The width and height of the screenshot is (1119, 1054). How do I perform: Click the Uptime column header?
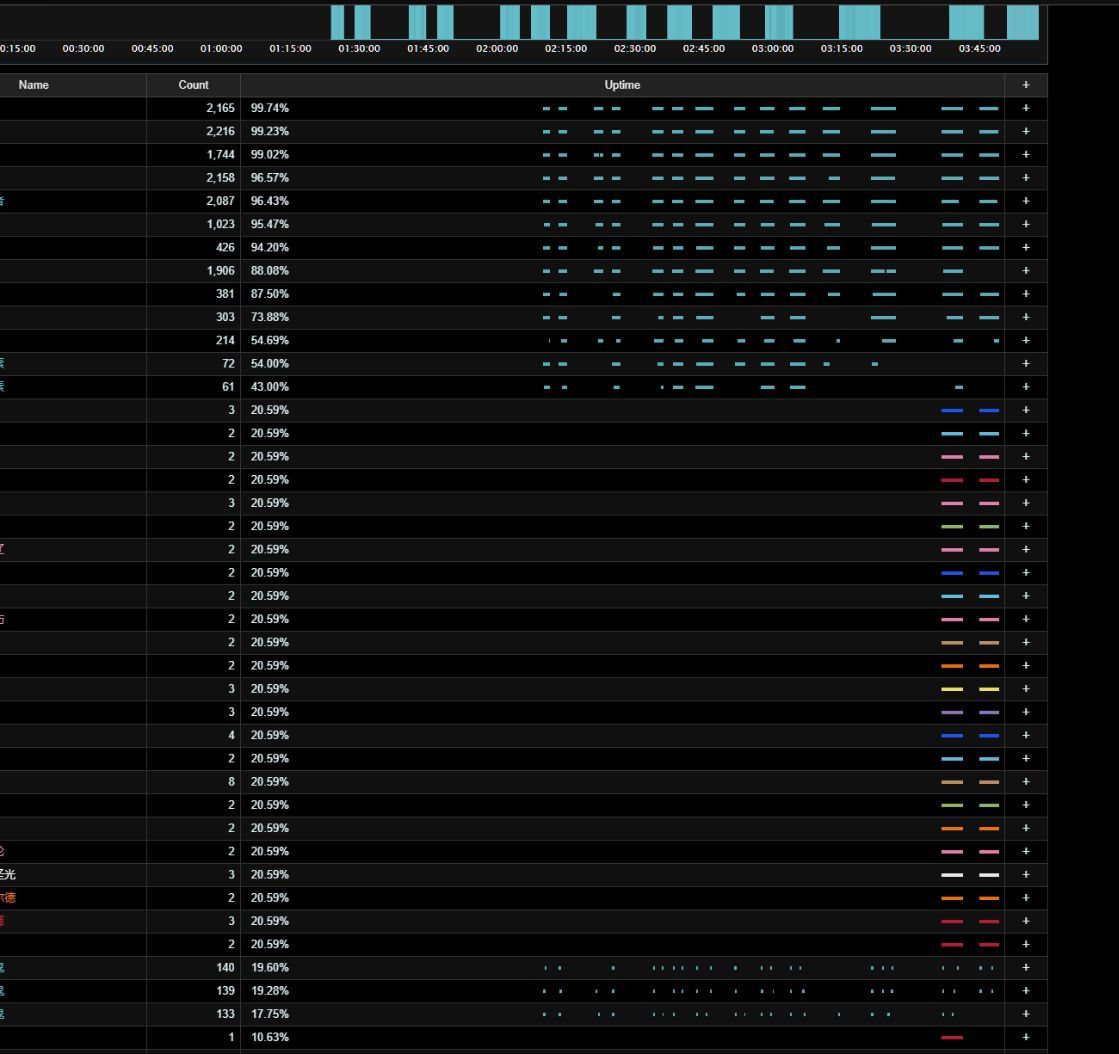click(622, 85)
